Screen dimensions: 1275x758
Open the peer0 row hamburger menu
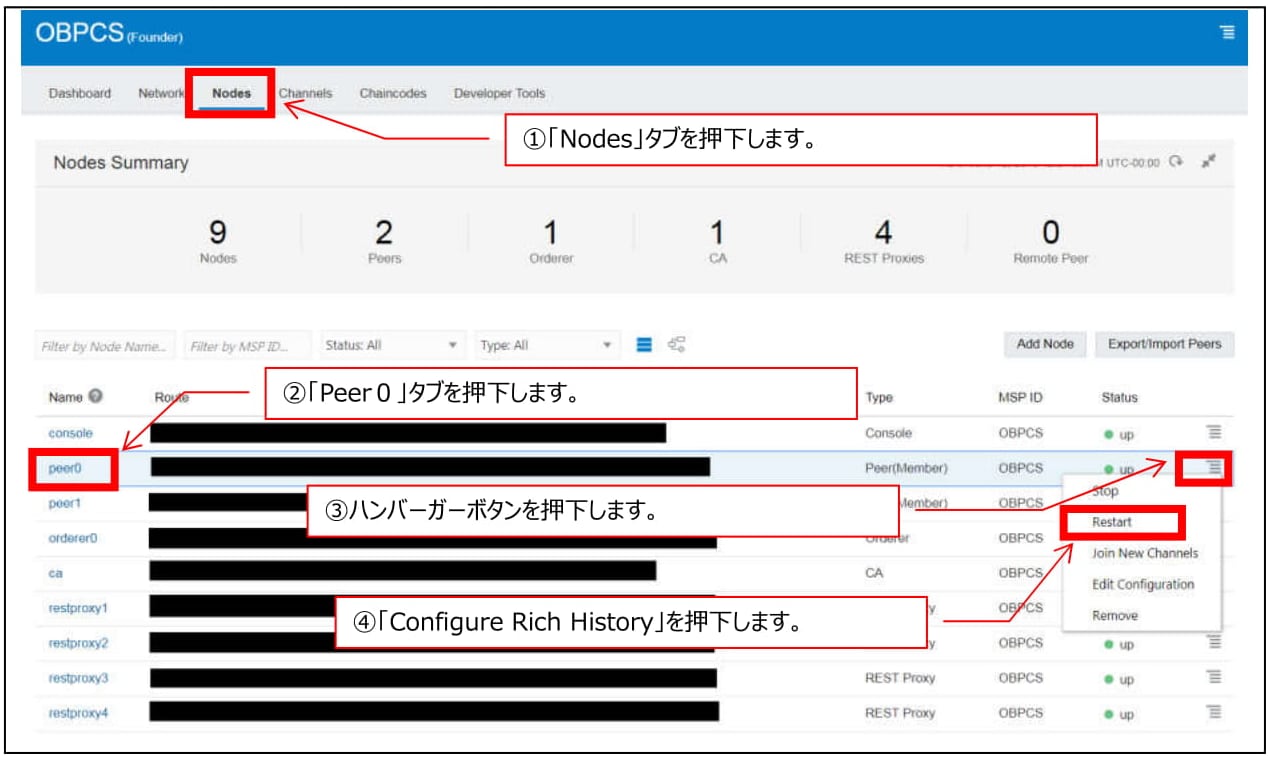coord(1214,467)
